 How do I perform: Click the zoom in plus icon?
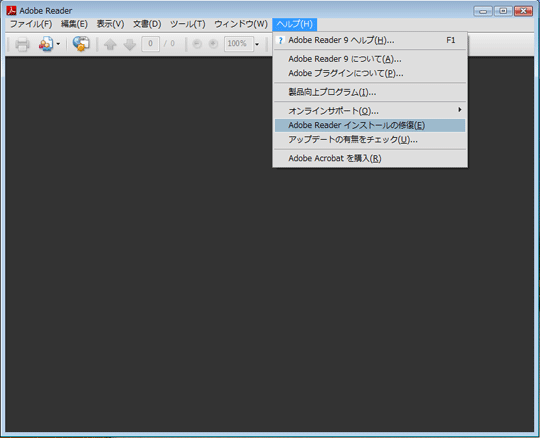point(214,44)
